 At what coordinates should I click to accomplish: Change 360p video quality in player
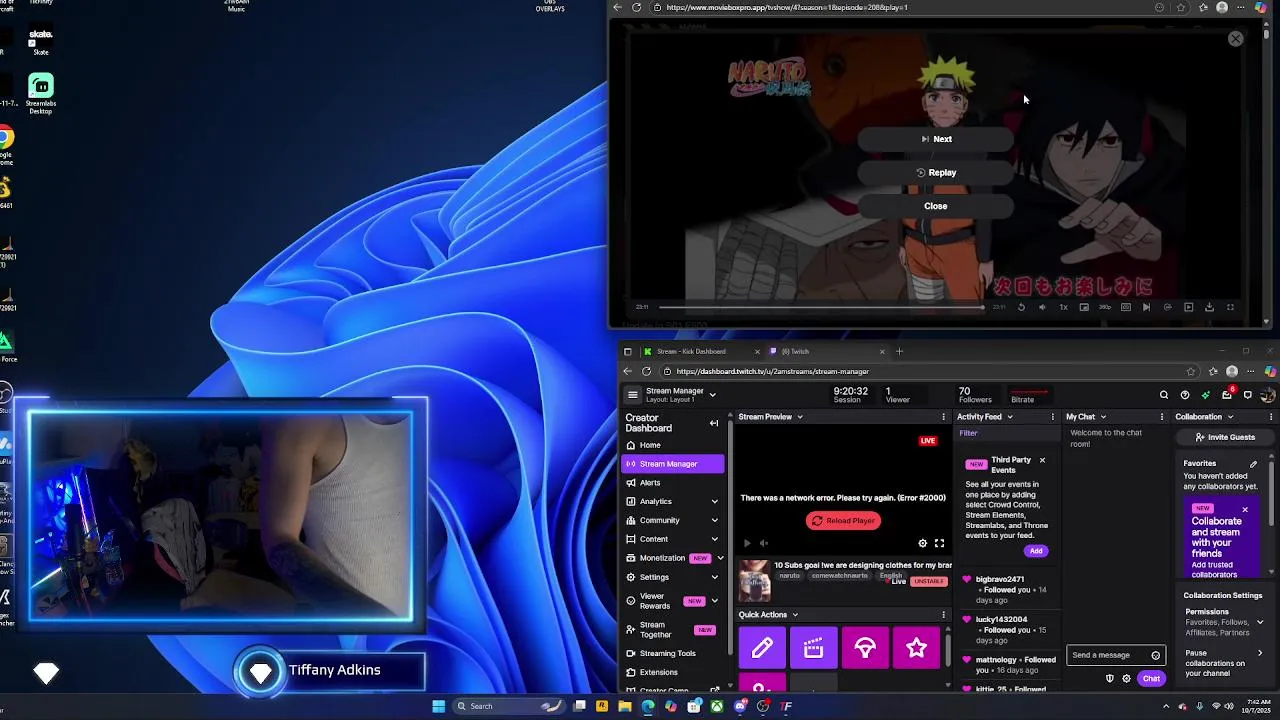tap(1105, 307)
